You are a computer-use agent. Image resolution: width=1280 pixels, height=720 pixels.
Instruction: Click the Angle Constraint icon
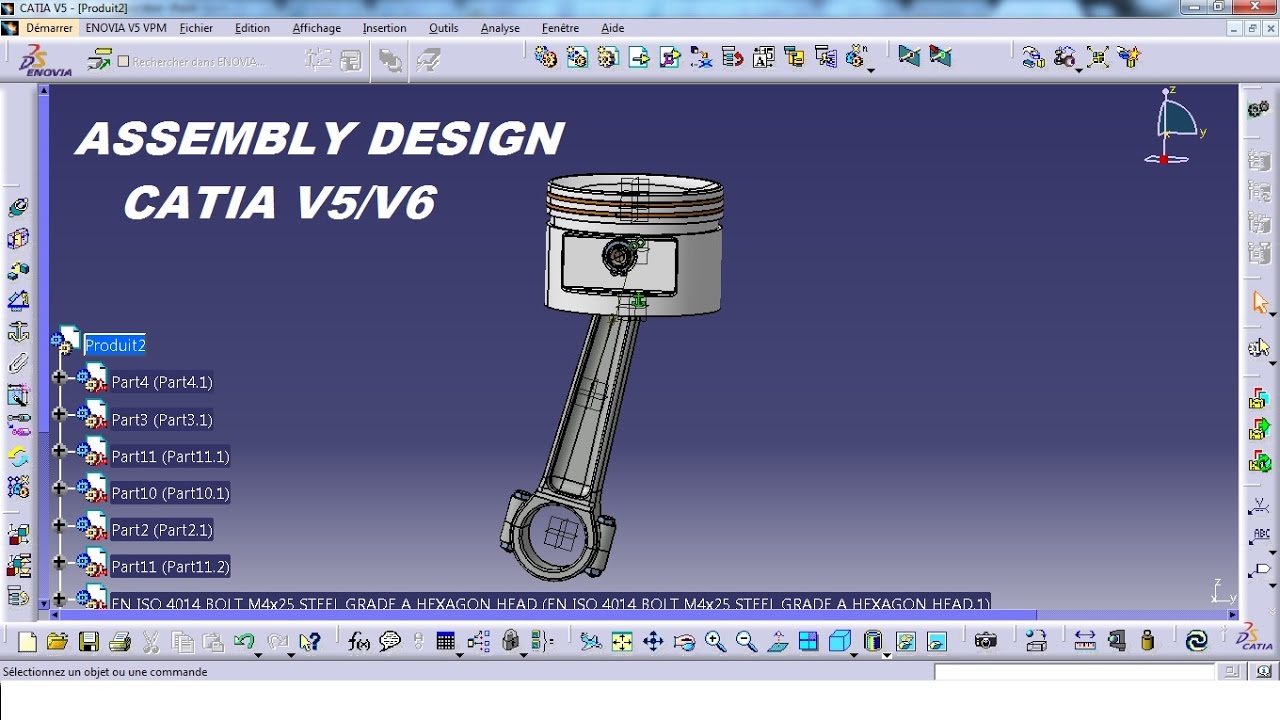coord(18,301)
